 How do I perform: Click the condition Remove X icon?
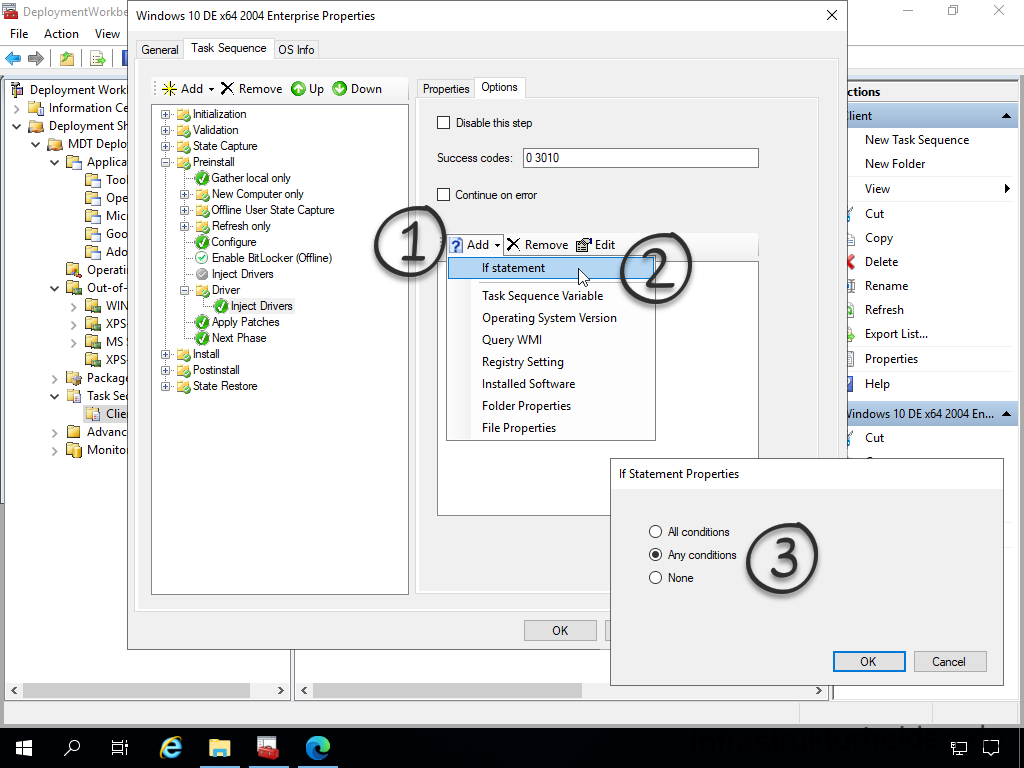[514, 245]
